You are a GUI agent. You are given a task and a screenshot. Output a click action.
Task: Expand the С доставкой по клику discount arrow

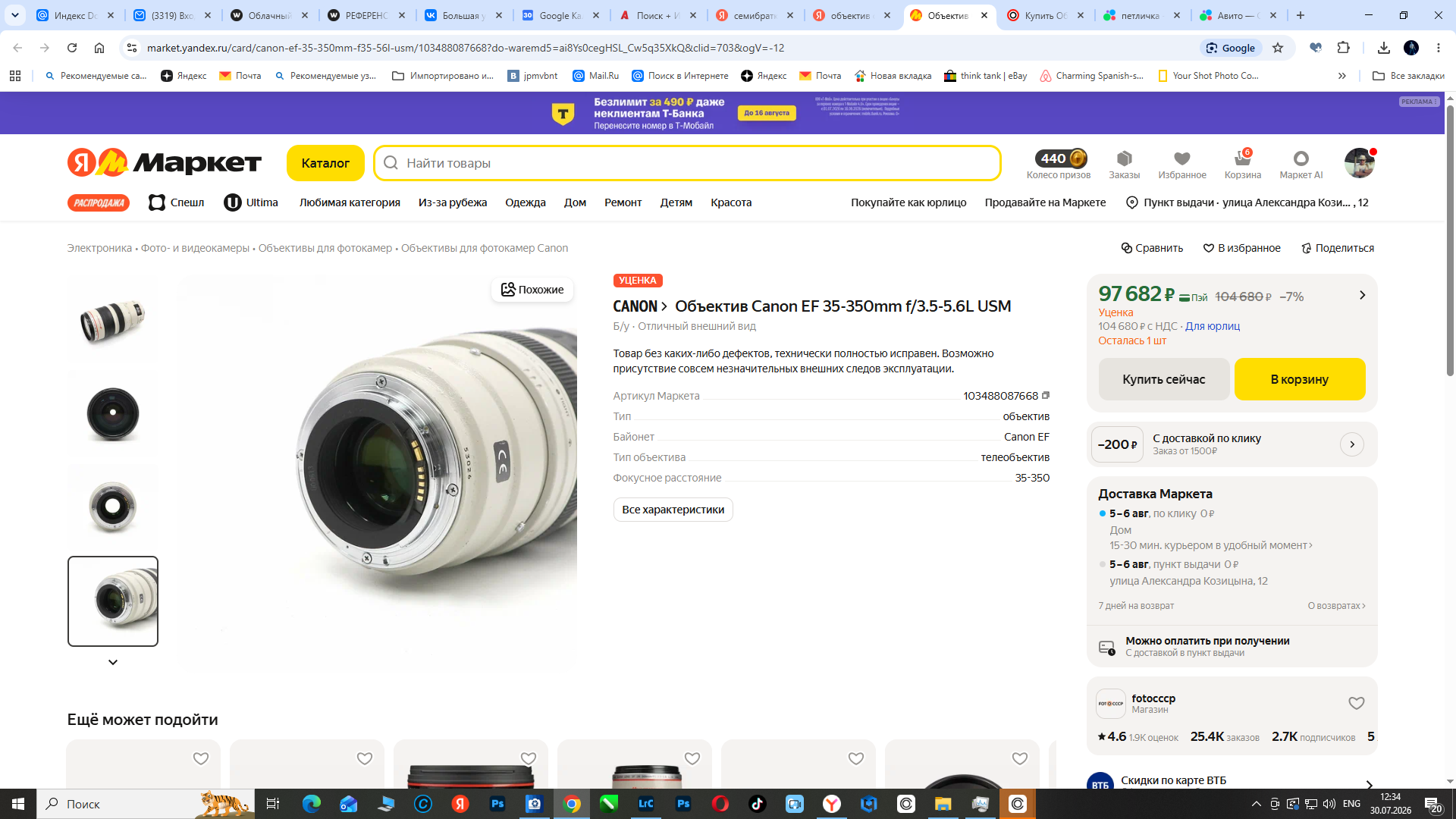pos(1352,444)
